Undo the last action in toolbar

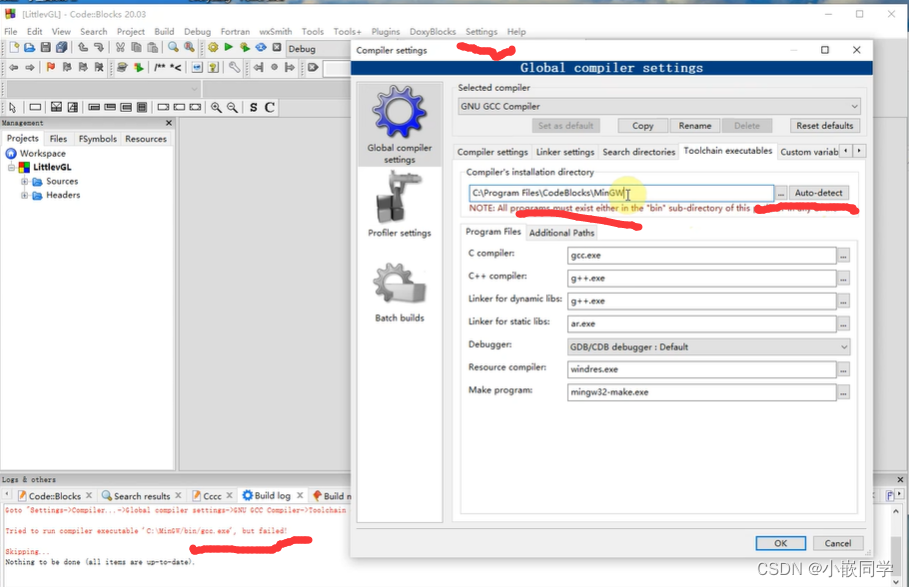[x=83, y=48]
